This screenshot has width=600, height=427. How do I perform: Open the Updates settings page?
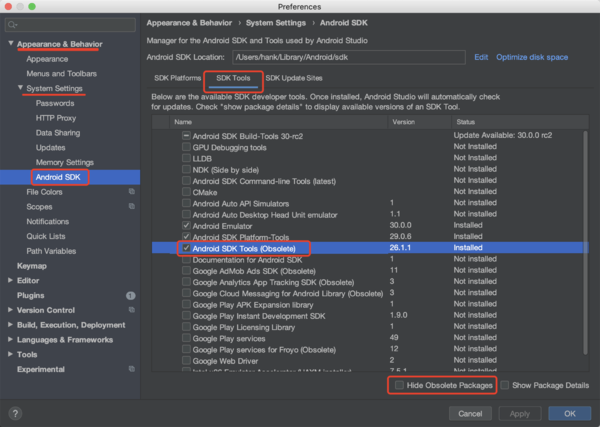point(51,148)
